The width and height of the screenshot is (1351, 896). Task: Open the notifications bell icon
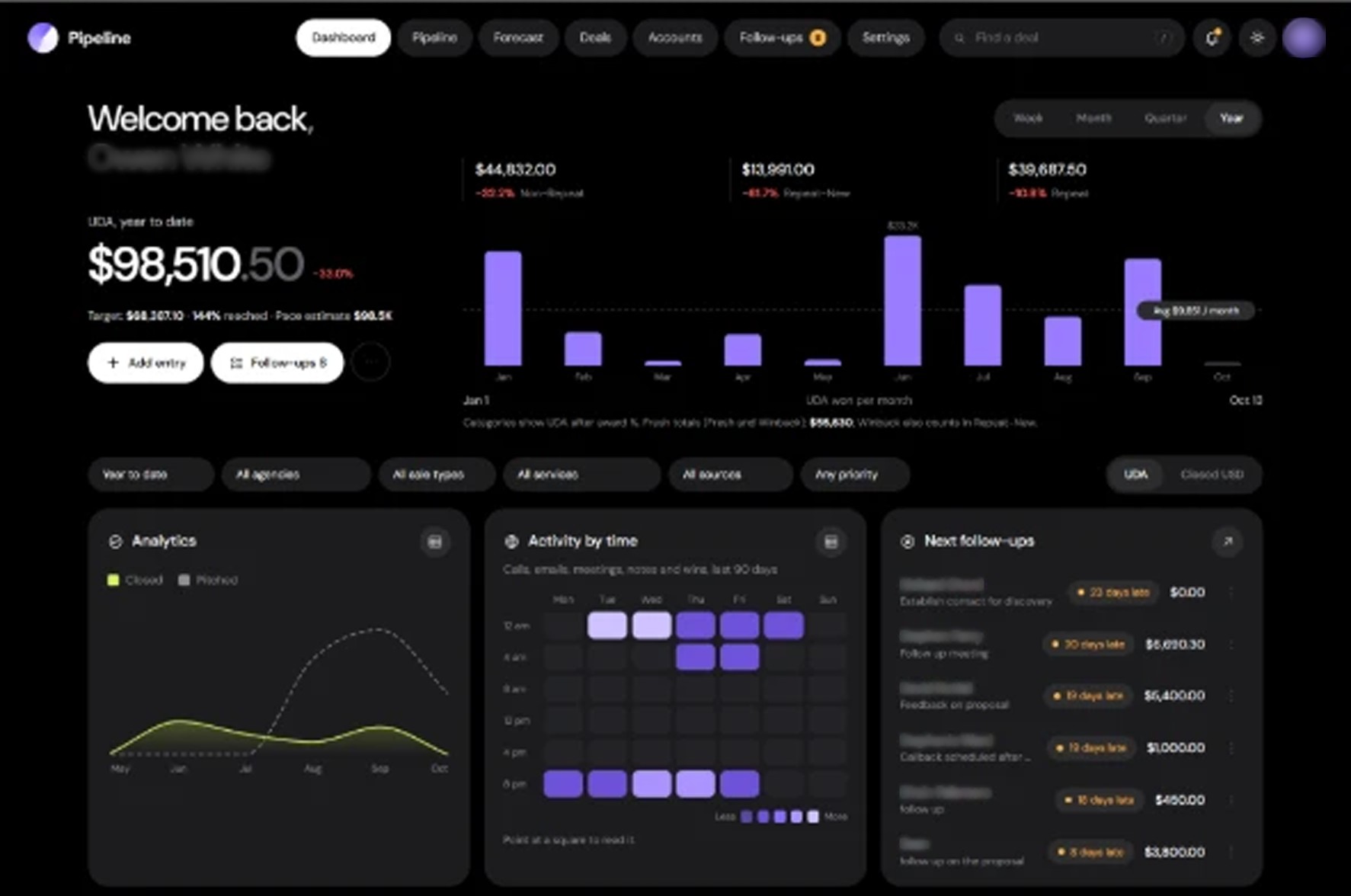click(1212, 37)
